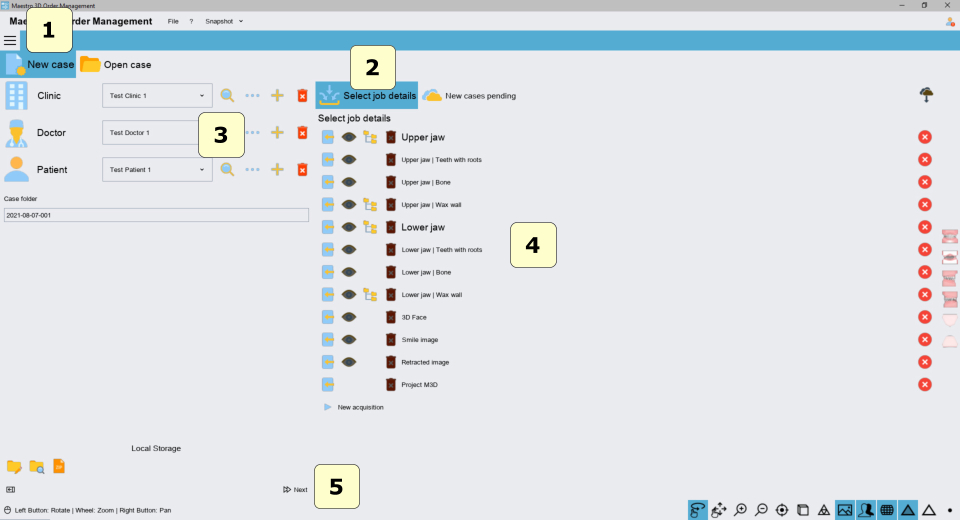Click the Local Storage label
The height and width of the screenshot is (520, 960).
point(156,448)
